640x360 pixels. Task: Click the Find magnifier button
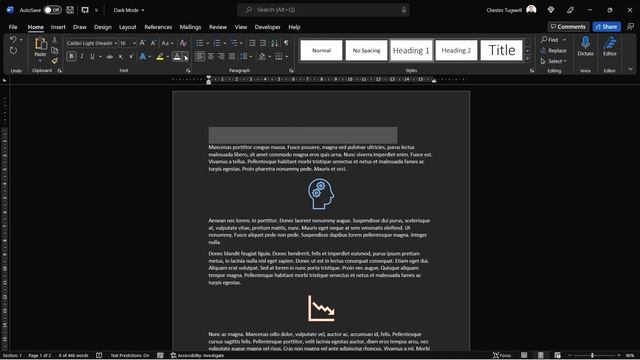point(550,40)
